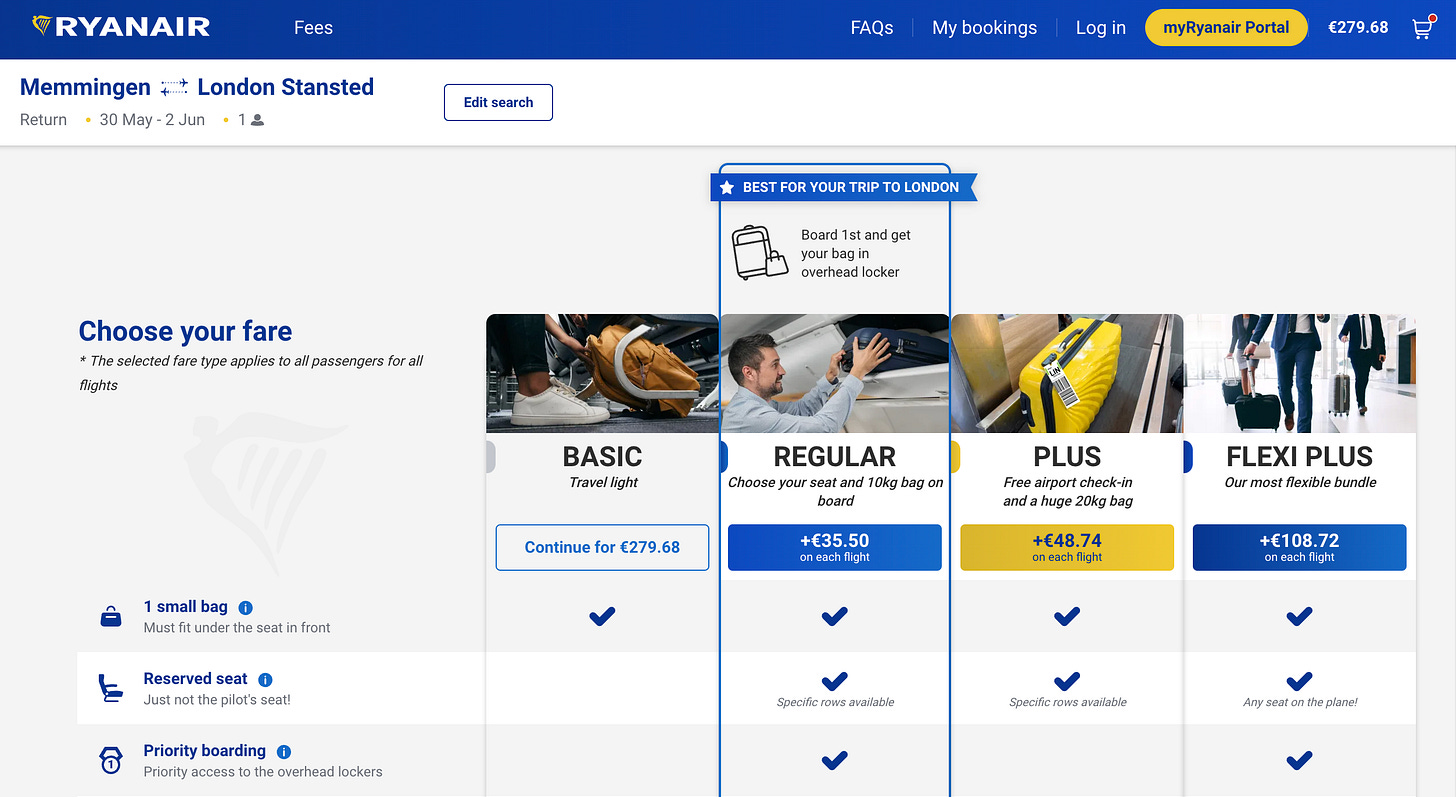Click the Choose your fare heading

(185, 331)
